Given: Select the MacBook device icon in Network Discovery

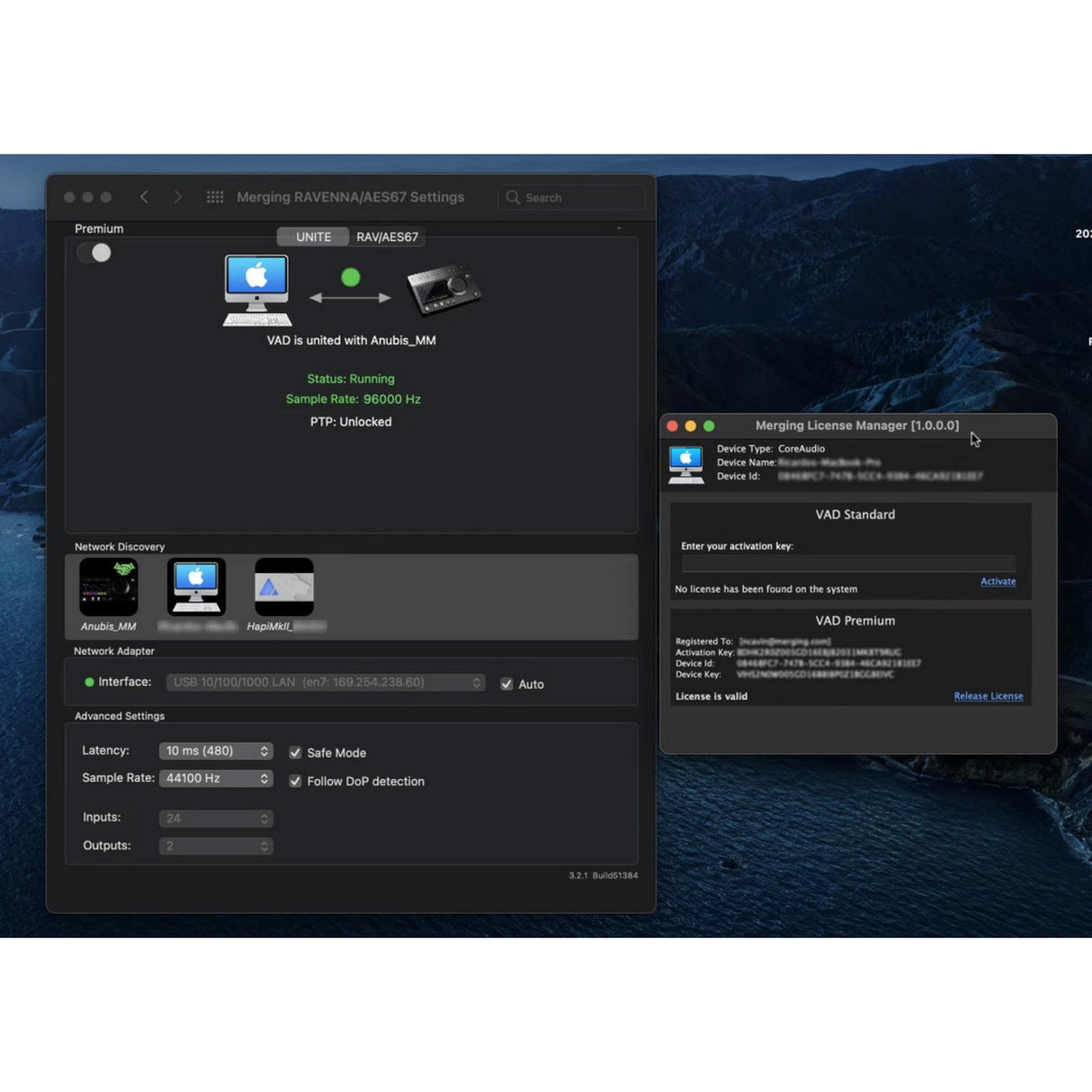Looking at the screenshot, I should tap(196, 585).
